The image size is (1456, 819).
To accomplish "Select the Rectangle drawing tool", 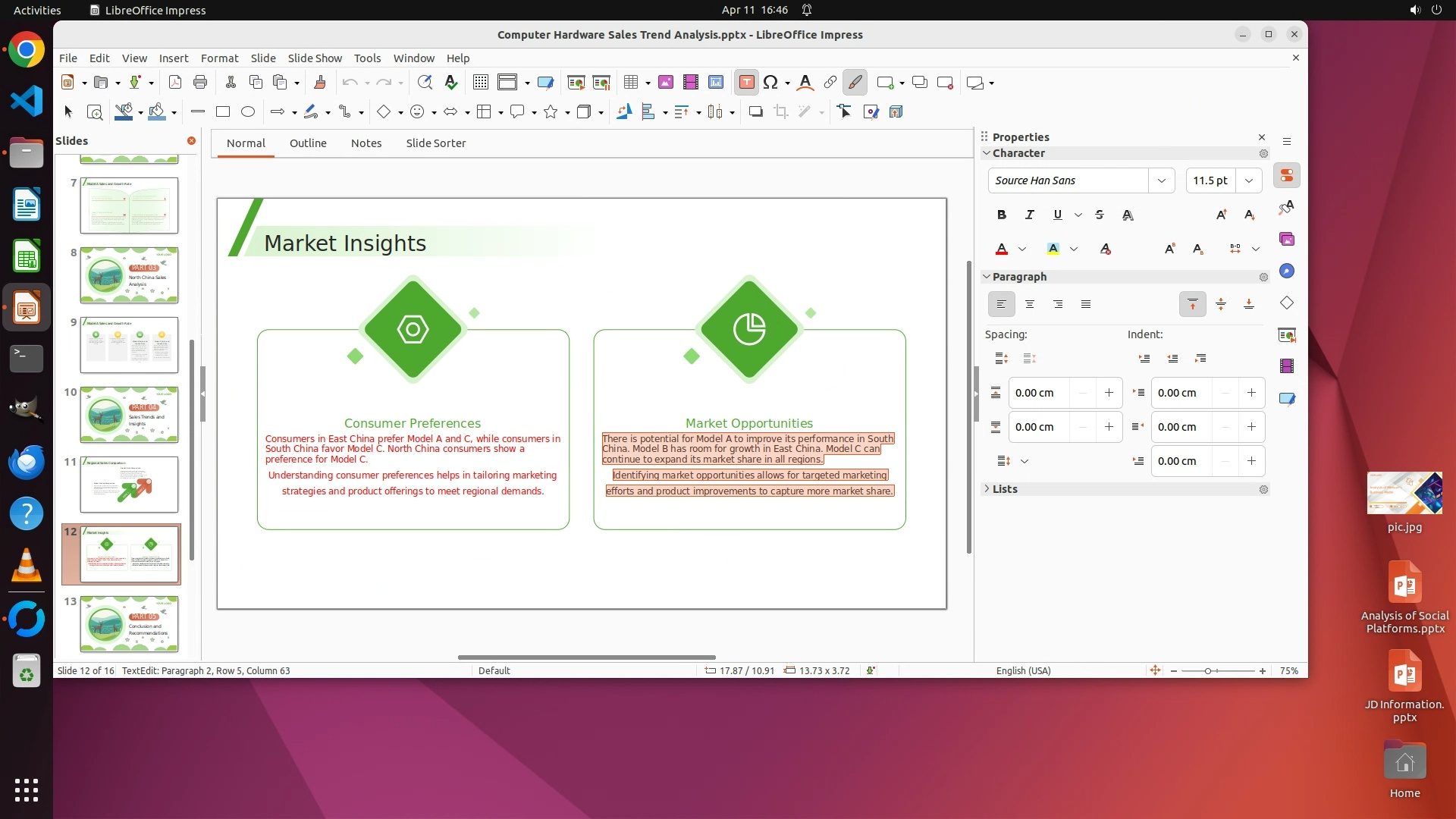I will [223, 112].
